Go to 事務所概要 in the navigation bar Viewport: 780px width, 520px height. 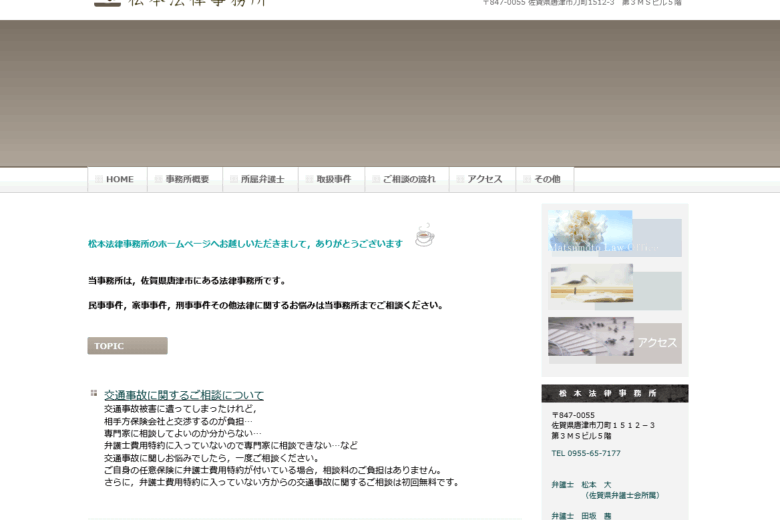pos(186,179)
